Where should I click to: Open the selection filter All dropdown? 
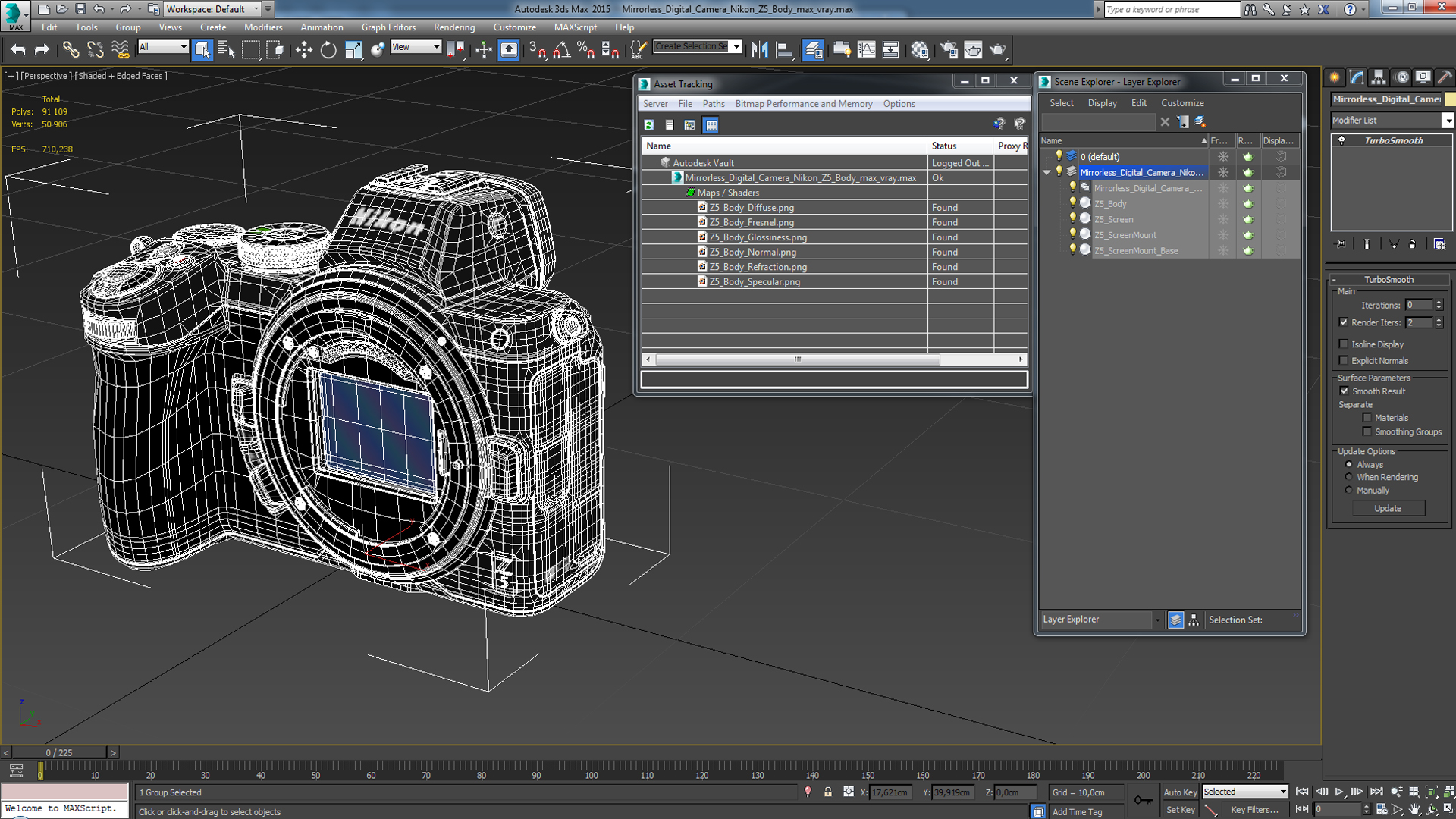tap(163, 47)
